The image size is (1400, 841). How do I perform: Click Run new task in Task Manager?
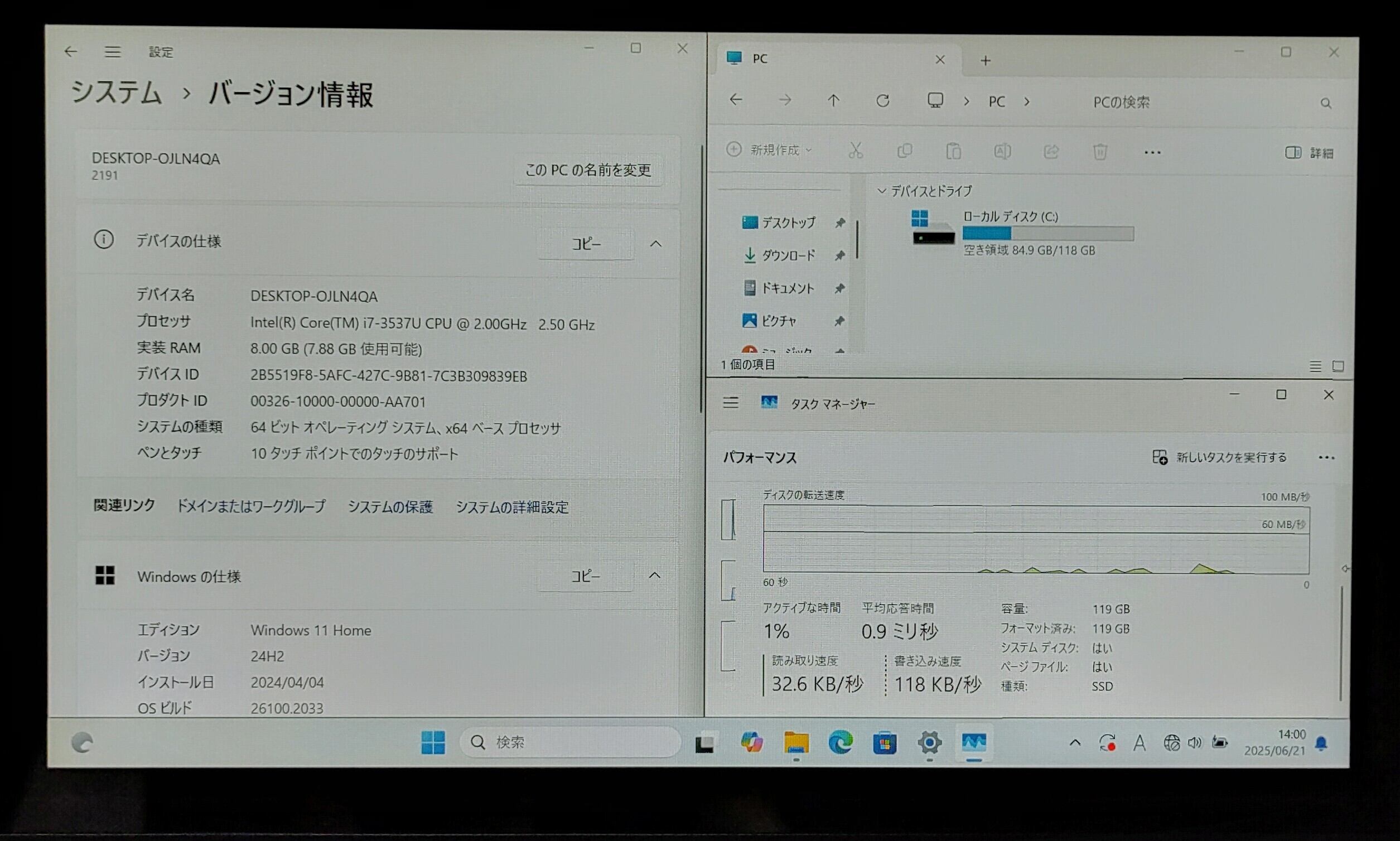pos(1220,457)
